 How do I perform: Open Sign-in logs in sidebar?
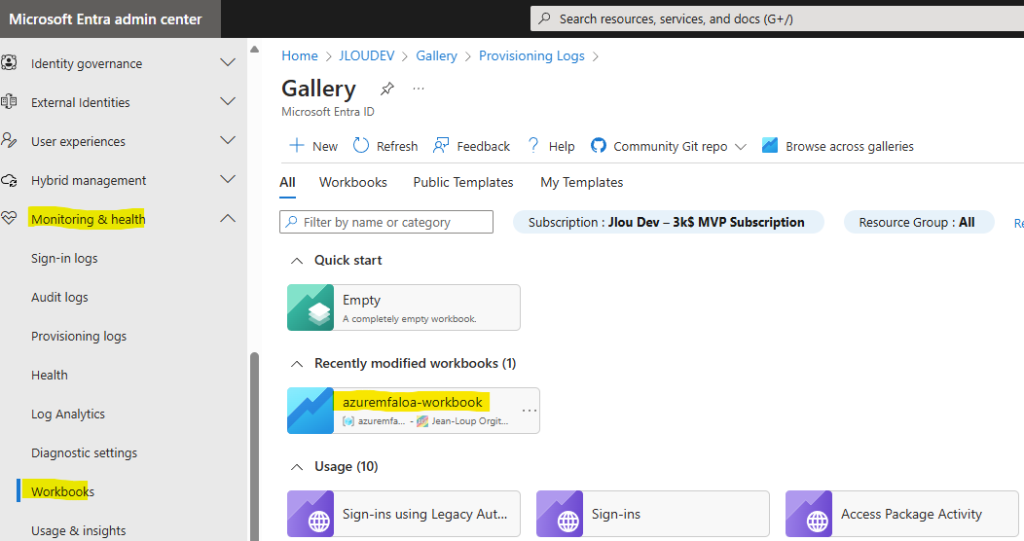[64, 258]
